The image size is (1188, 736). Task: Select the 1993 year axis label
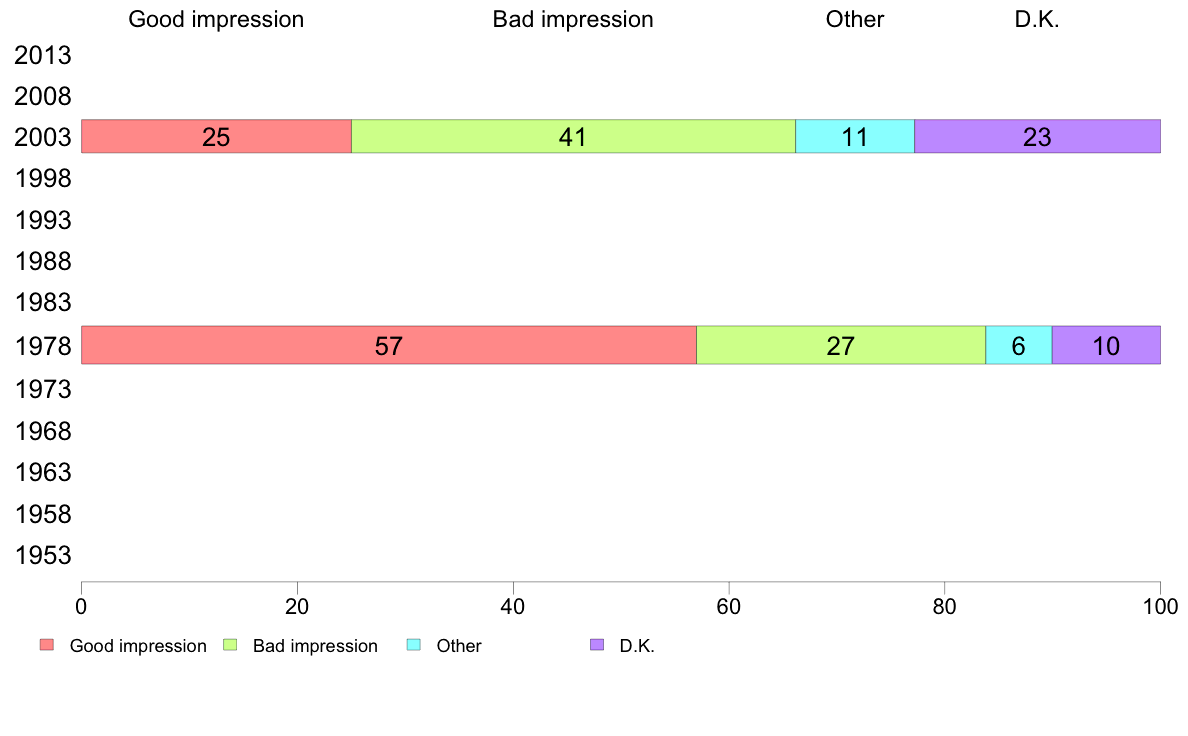[x=43, y=221]
